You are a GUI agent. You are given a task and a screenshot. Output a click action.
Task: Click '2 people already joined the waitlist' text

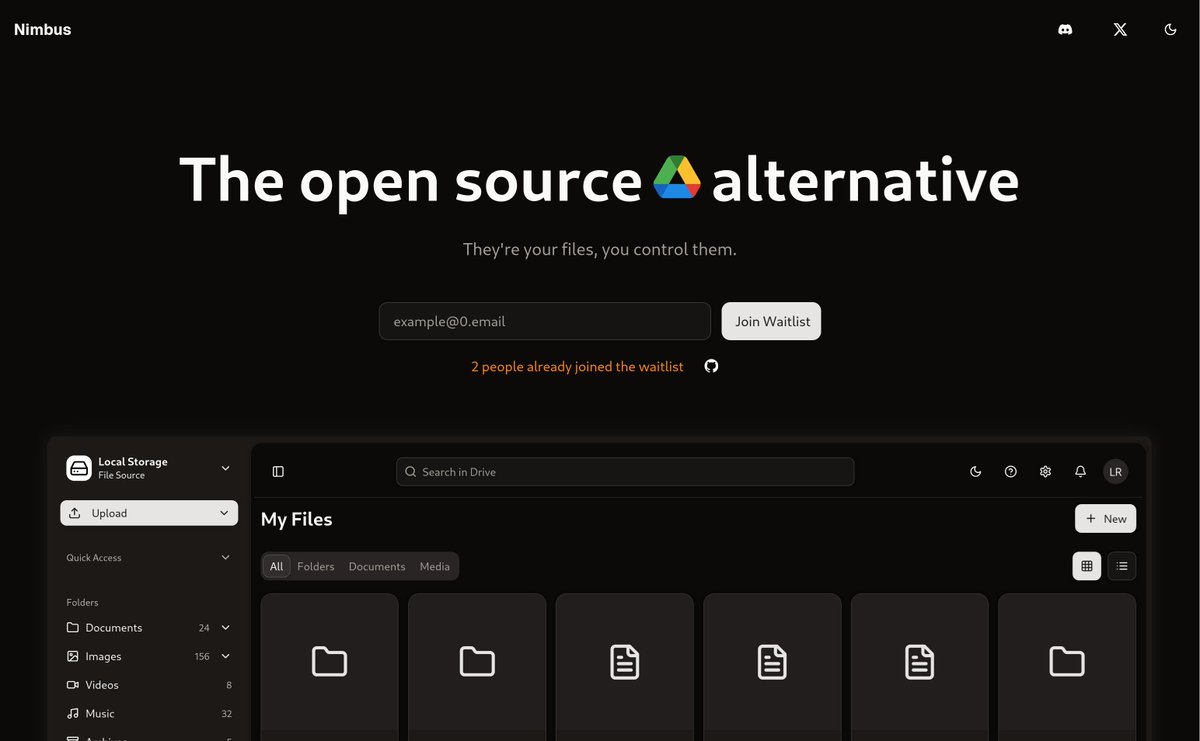[x=577, y=367]
